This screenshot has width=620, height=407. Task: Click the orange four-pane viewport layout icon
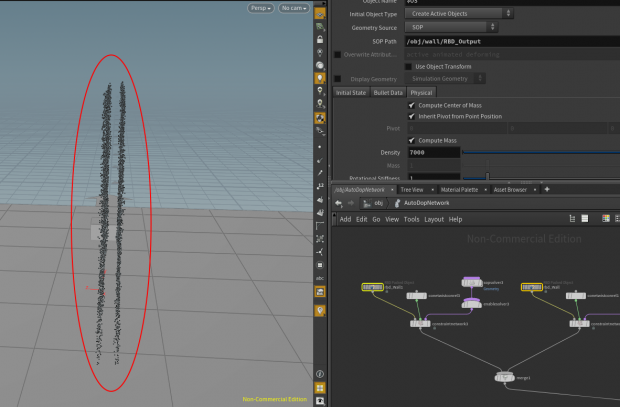point(320,388)
